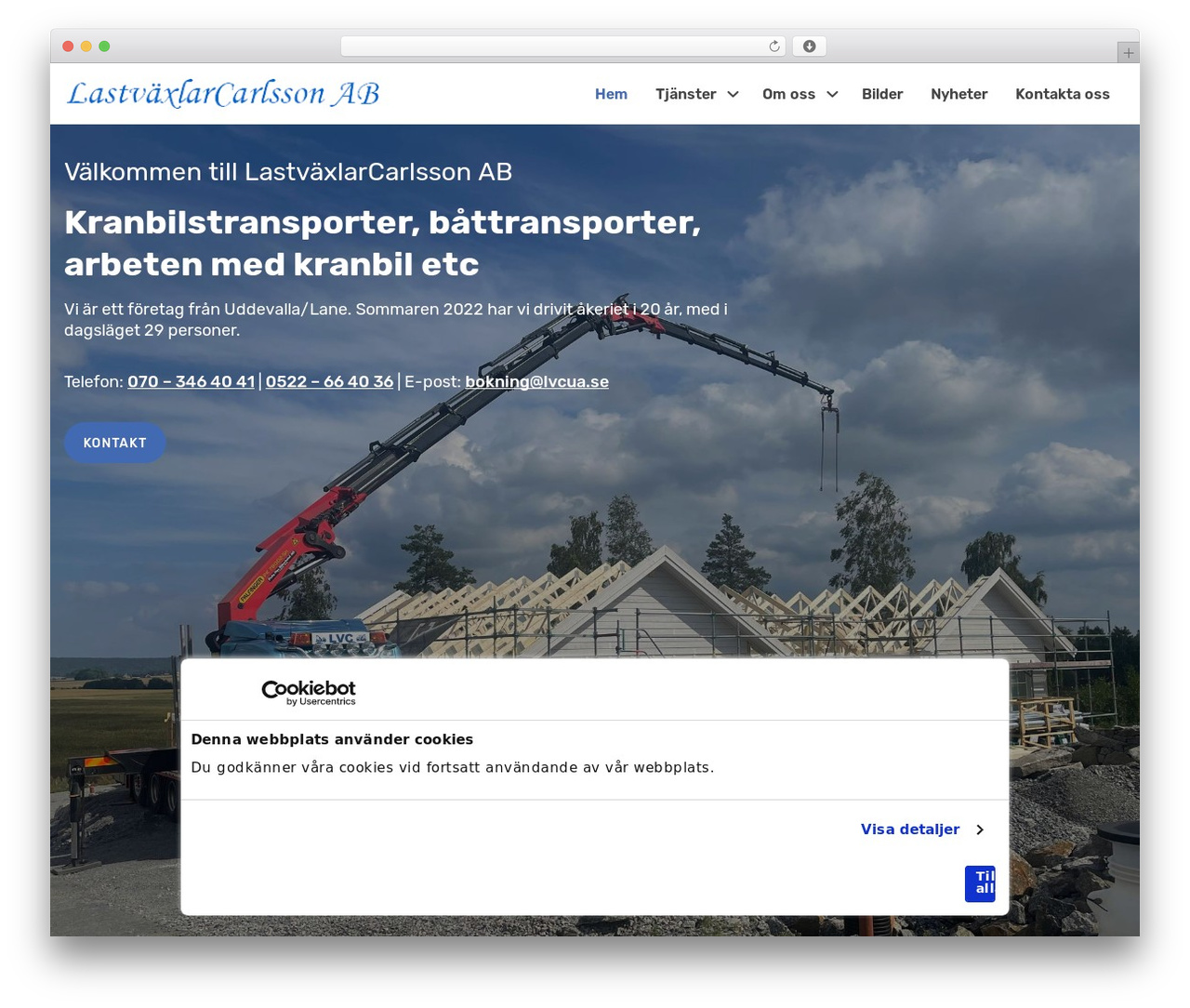
Task: Click the blue KONTAKT button
Action: point(115,443)
